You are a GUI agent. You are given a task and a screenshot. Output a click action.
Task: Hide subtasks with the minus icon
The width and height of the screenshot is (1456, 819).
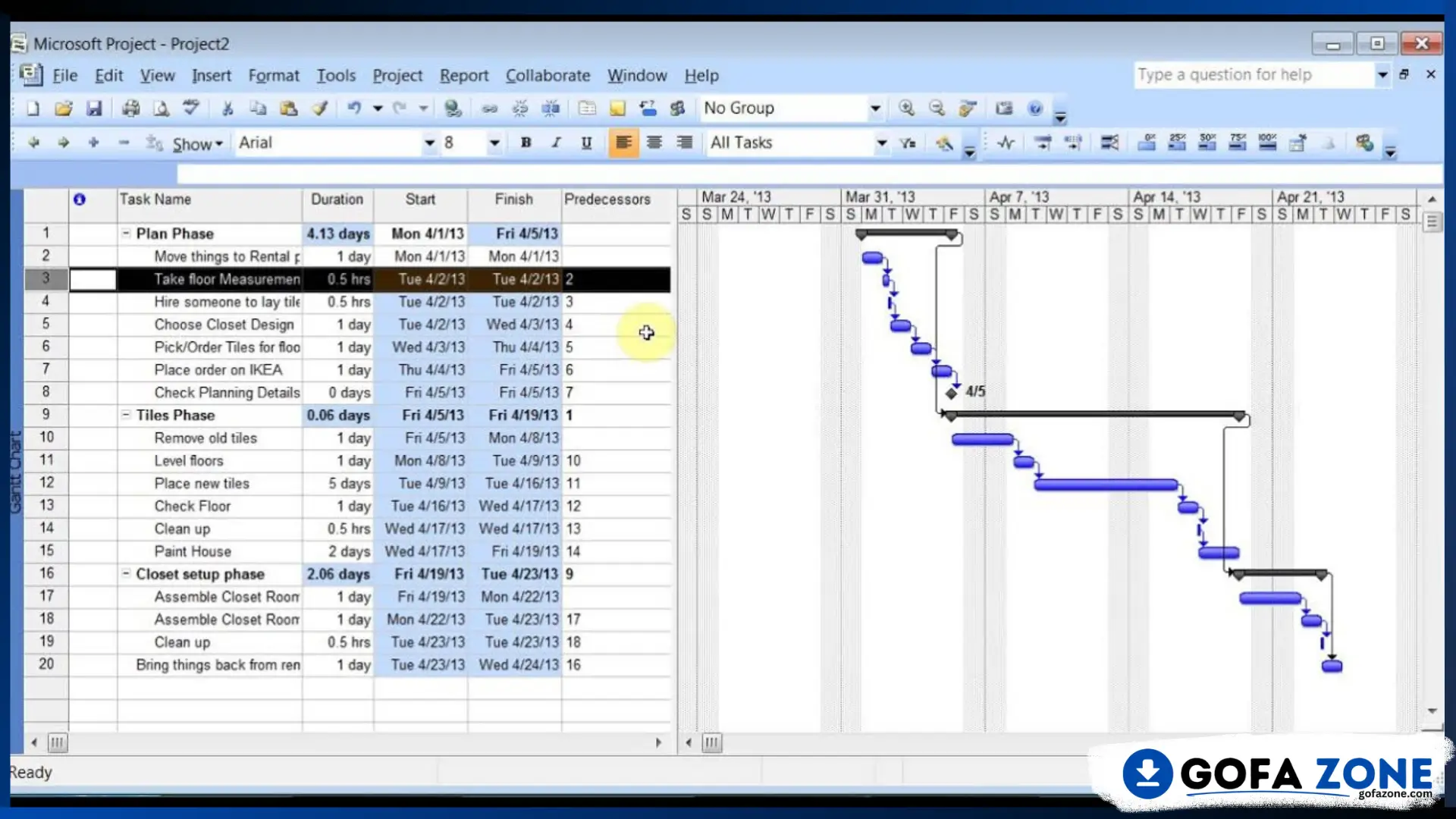pyautogui.click(x=124, y=143)
